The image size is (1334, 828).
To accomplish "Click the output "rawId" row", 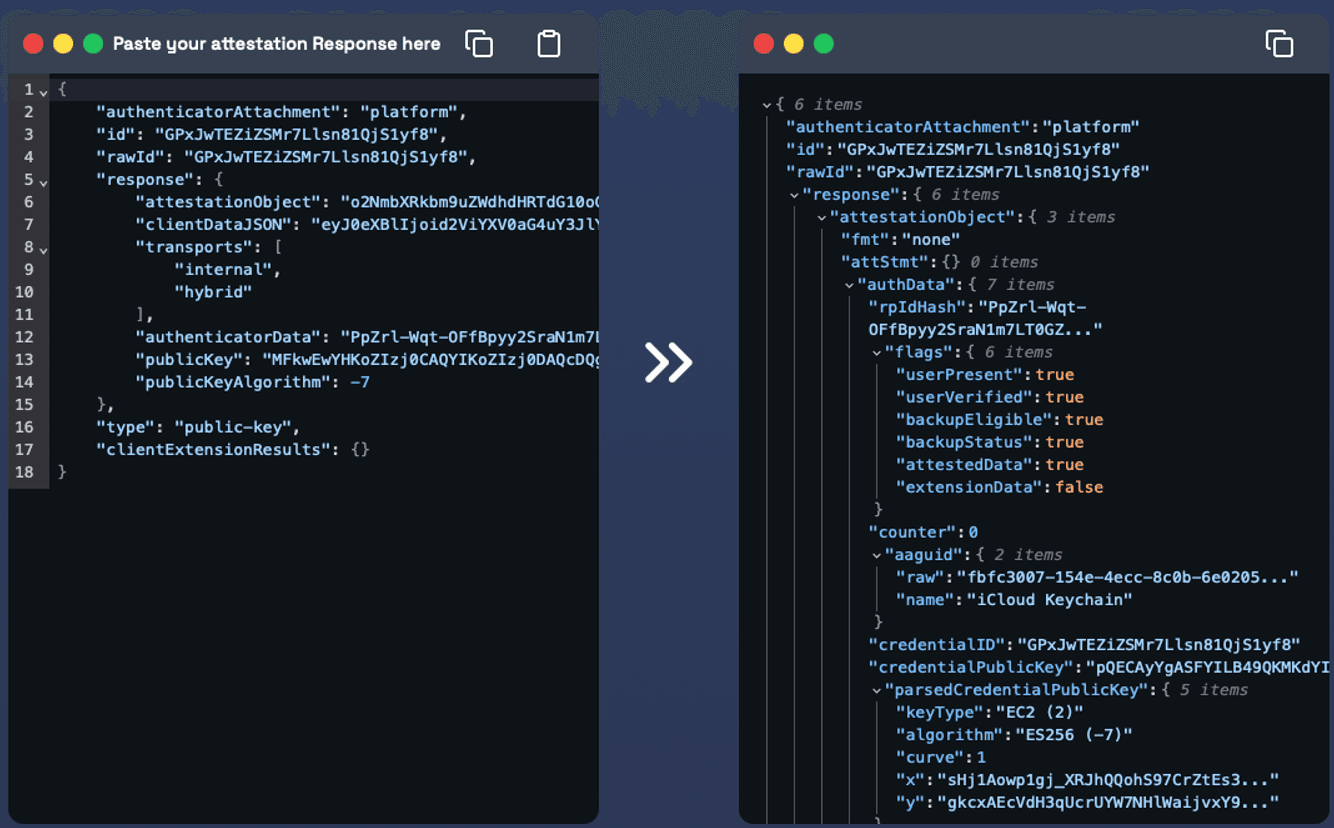I will 968,172.
